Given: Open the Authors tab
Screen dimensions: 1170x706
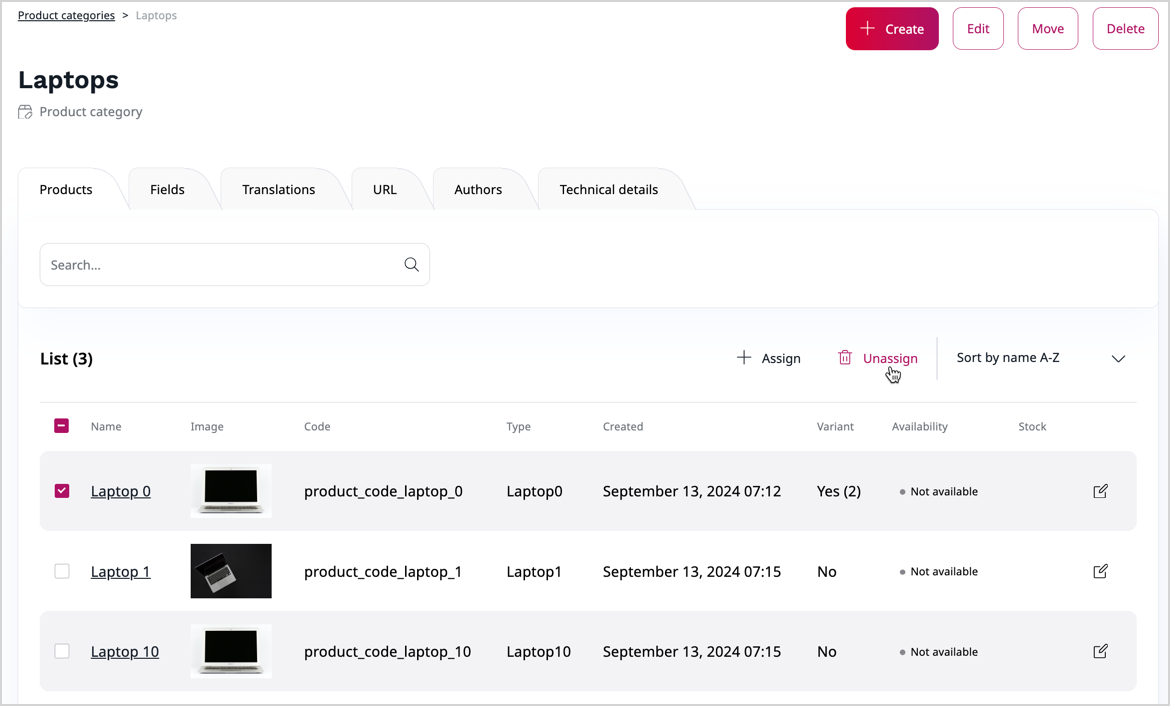Looking at the screenshot, I should [478, 190].
